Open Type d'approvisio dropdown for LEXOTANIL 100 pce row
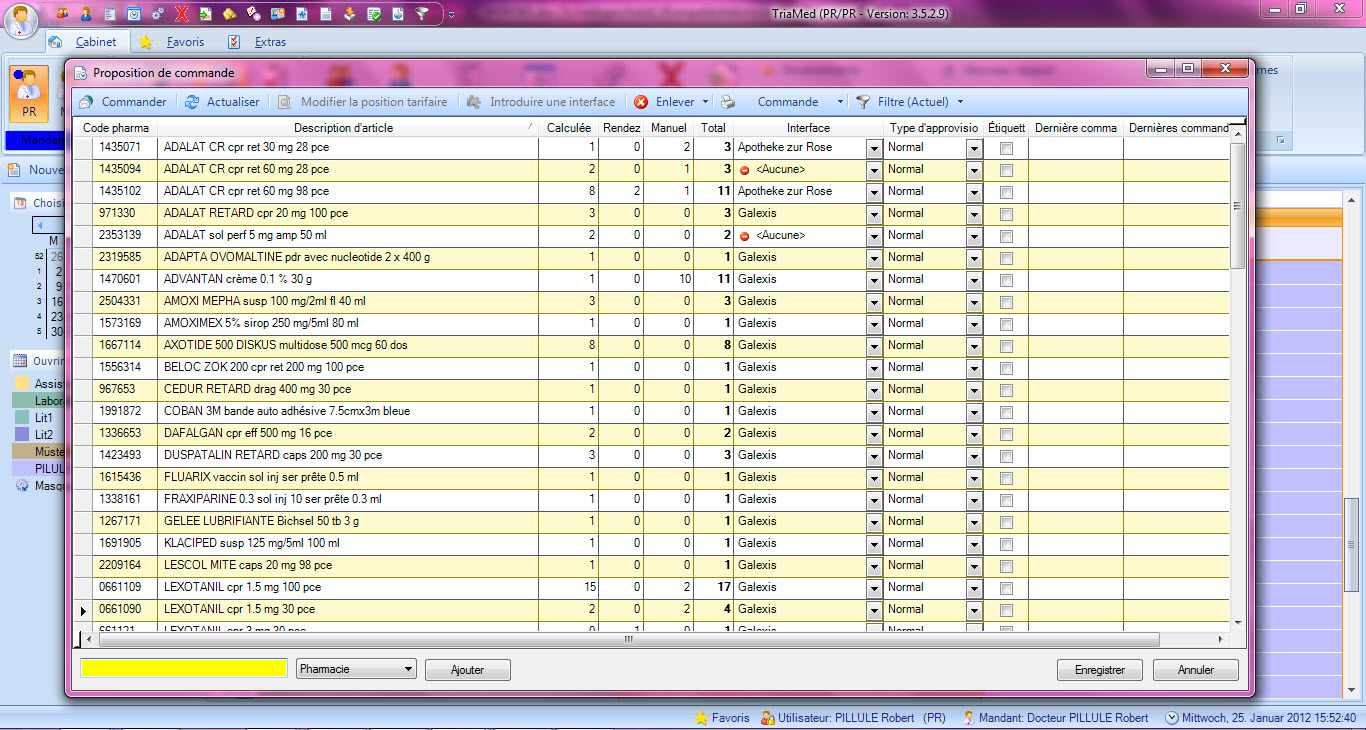Viewport: 1366px width, 730px height. tap(974, 588)
